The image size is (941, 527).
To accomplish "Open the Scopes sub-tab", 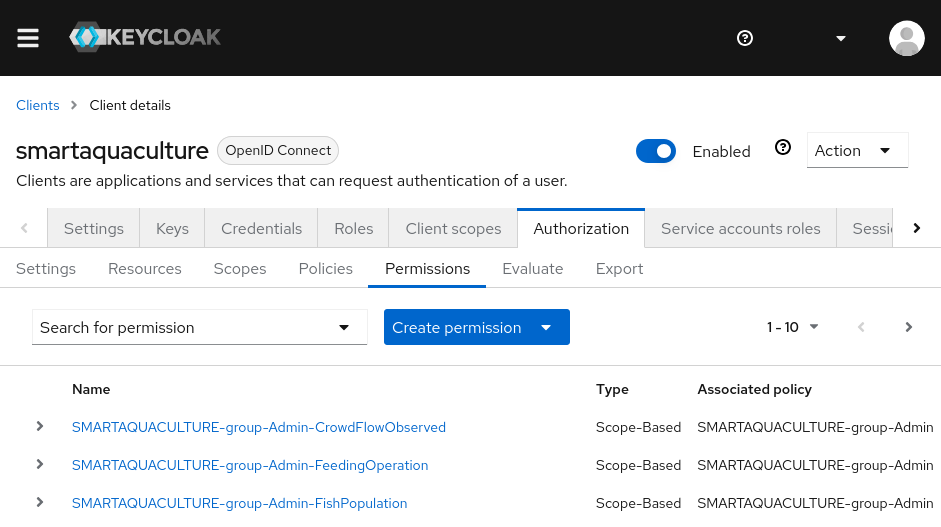I will click(x=239, y=268).
